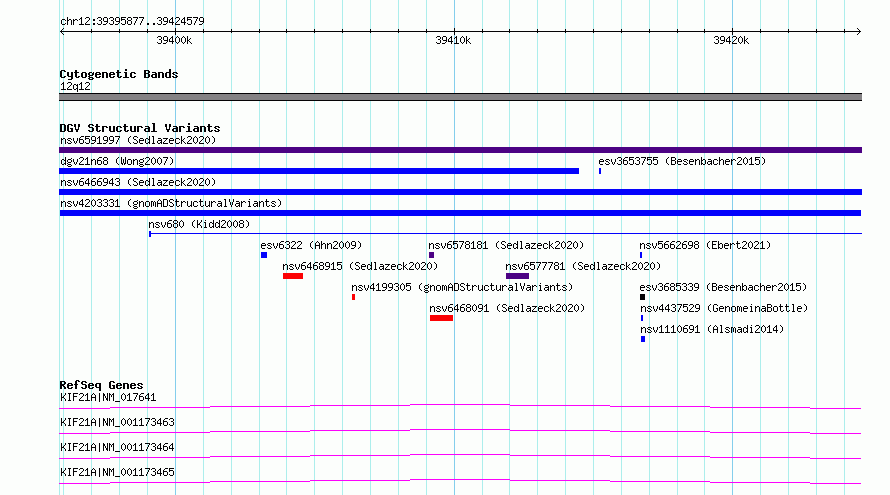Click the Cytogenetic Bands track title
The width and height of the screenshot is (890, 495).
(x=119, y=74)
